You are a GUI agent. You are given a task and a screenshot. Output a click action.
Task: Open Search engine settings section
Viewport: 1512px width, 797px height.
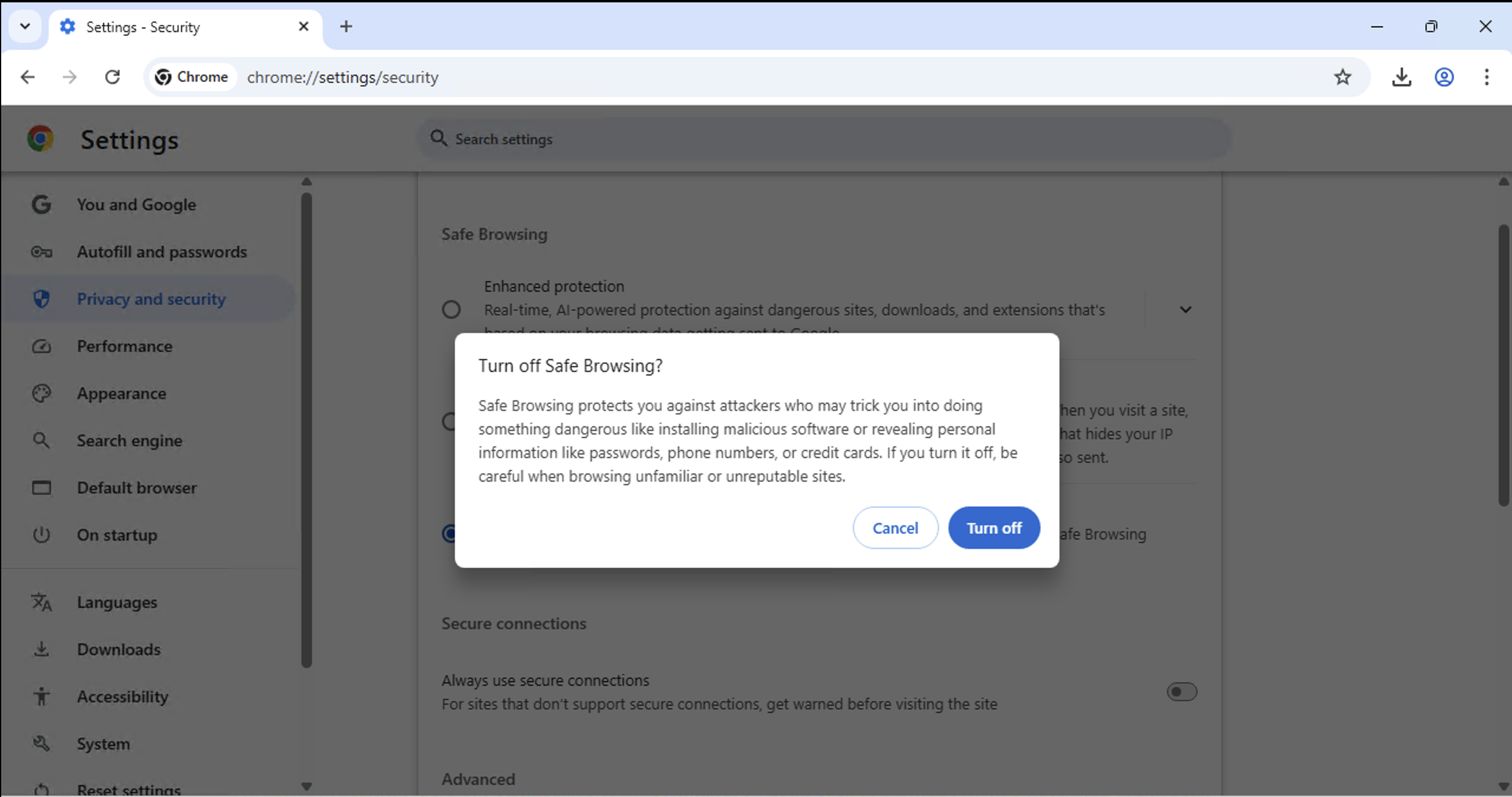[129, 441]
